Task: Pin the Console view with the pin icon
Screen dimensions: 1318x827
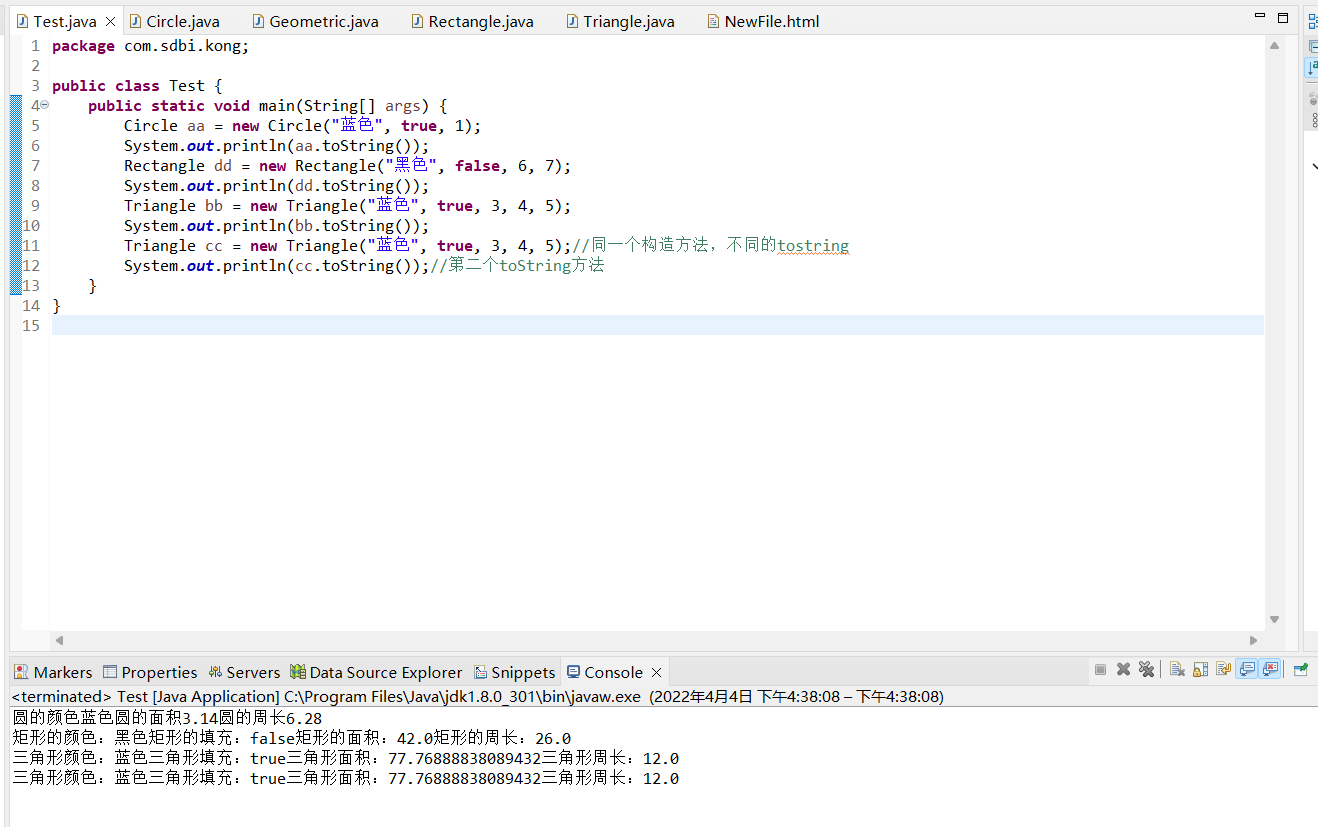Action: pos(1300,670)
